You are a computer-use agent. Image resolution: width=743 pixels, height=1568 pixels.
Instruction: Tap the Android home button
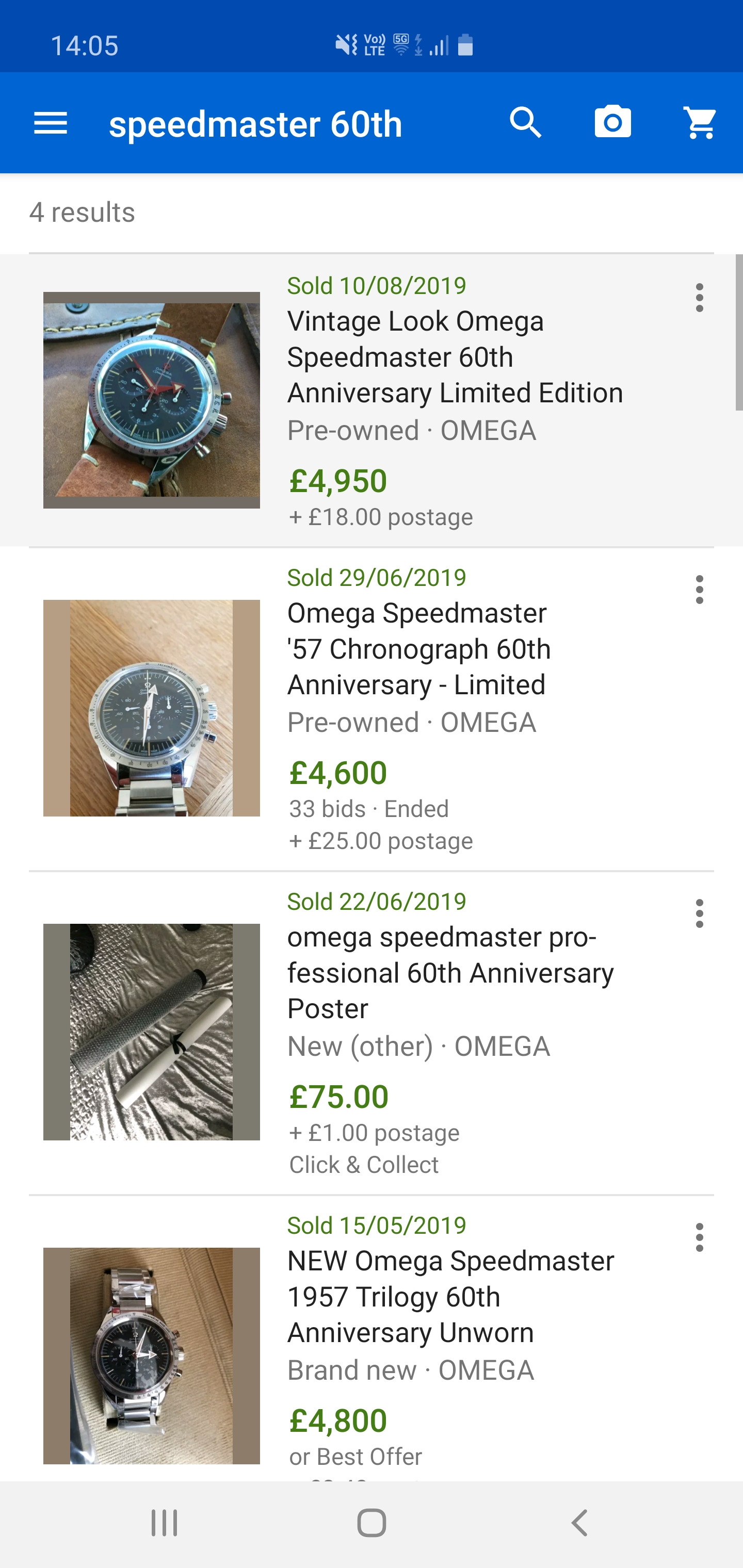(x=372, y=1524)
